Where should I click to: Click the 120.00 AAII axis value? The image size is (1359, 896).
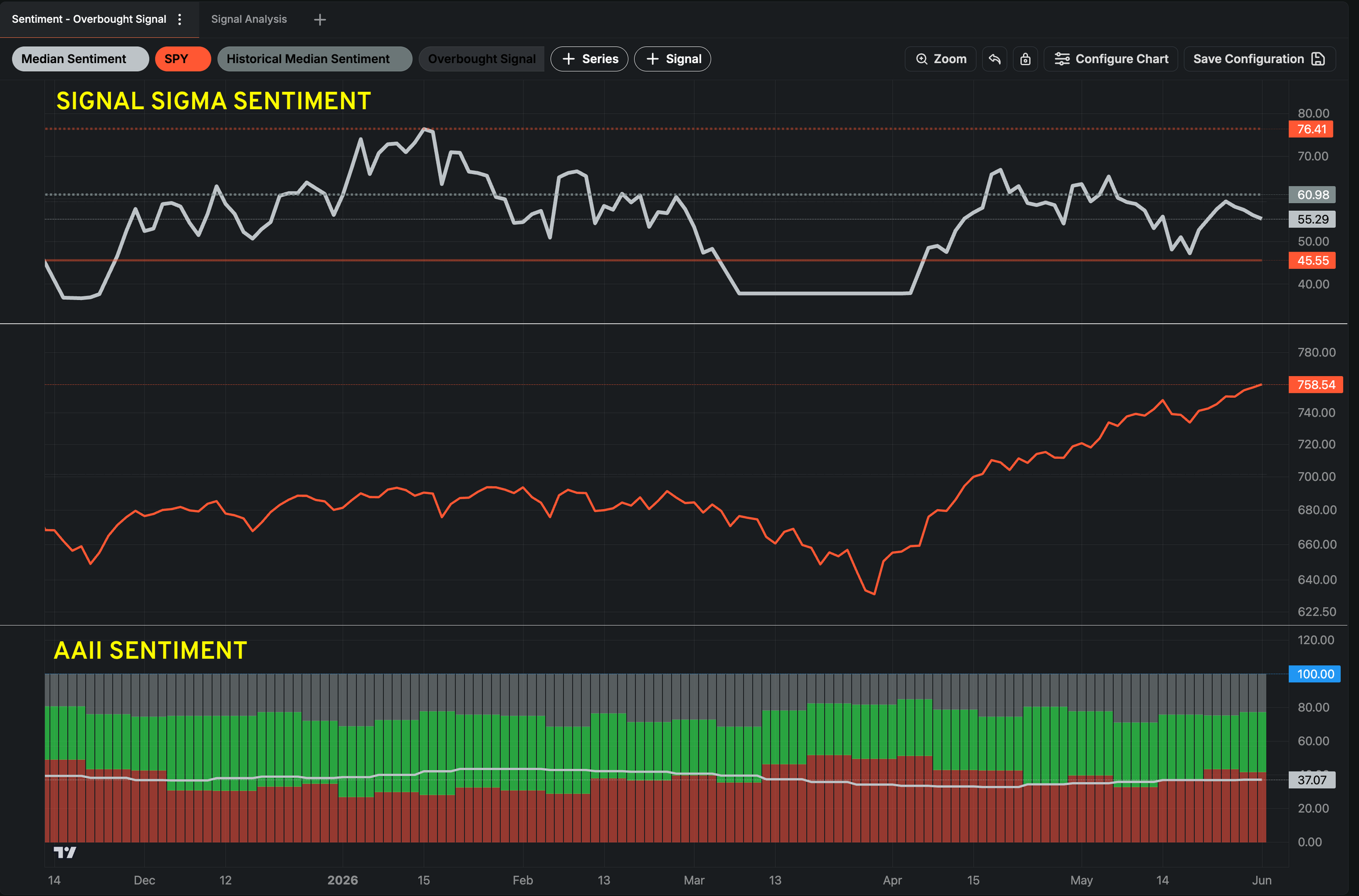click(x=1316, y=640)
